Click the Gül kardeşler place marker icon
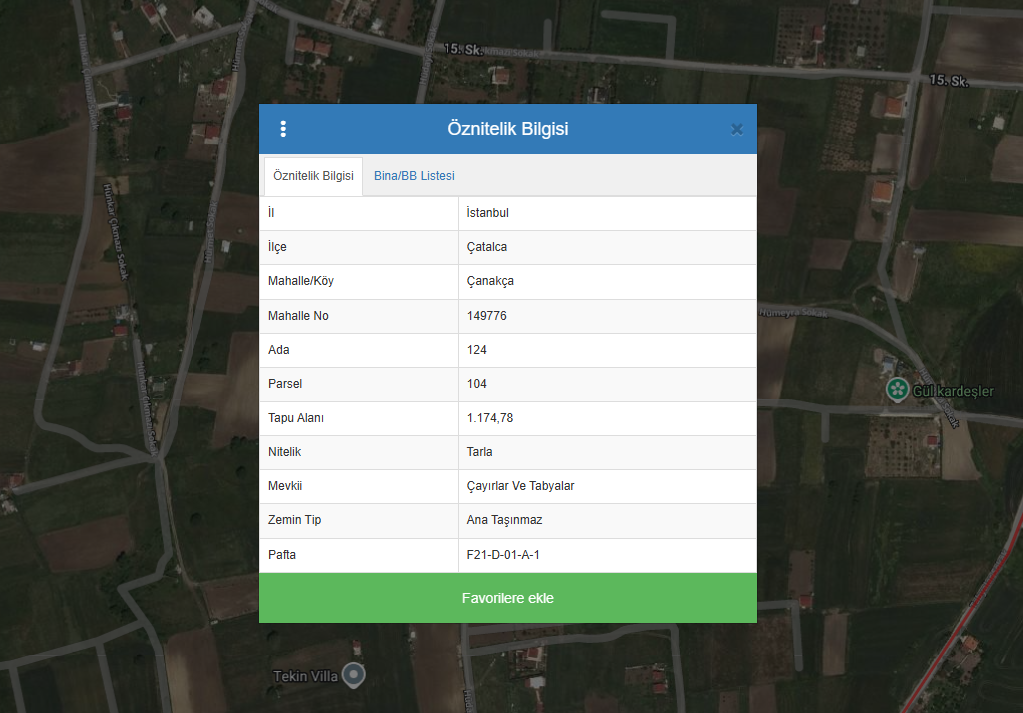This screenshot has width=1023, height=713. [897, 389]
